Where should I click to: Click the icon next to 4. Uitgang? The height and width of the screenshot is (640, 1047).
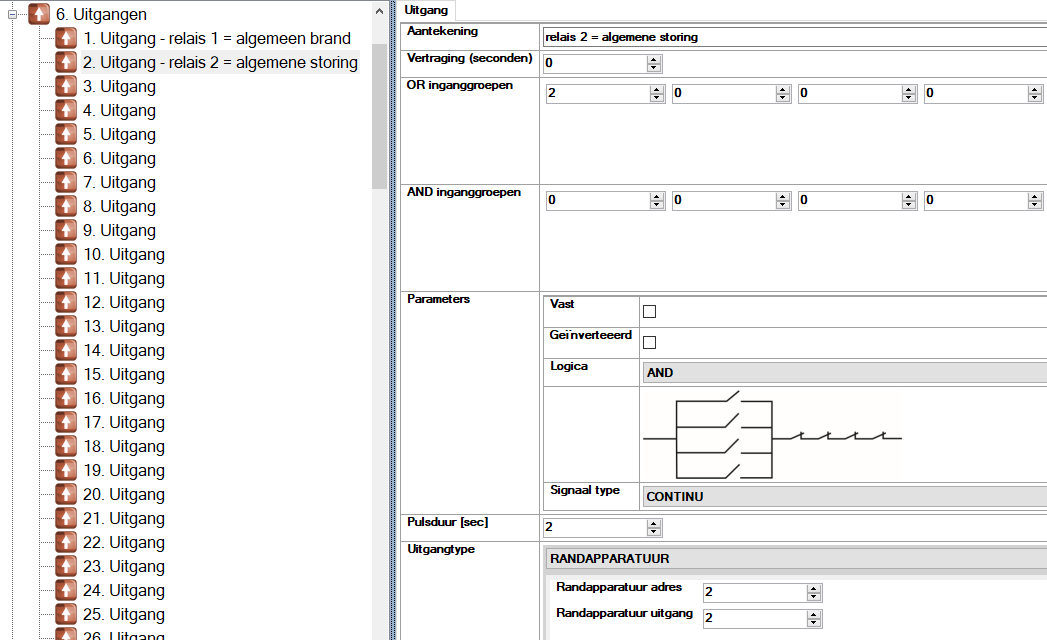(x=66, y=110)
